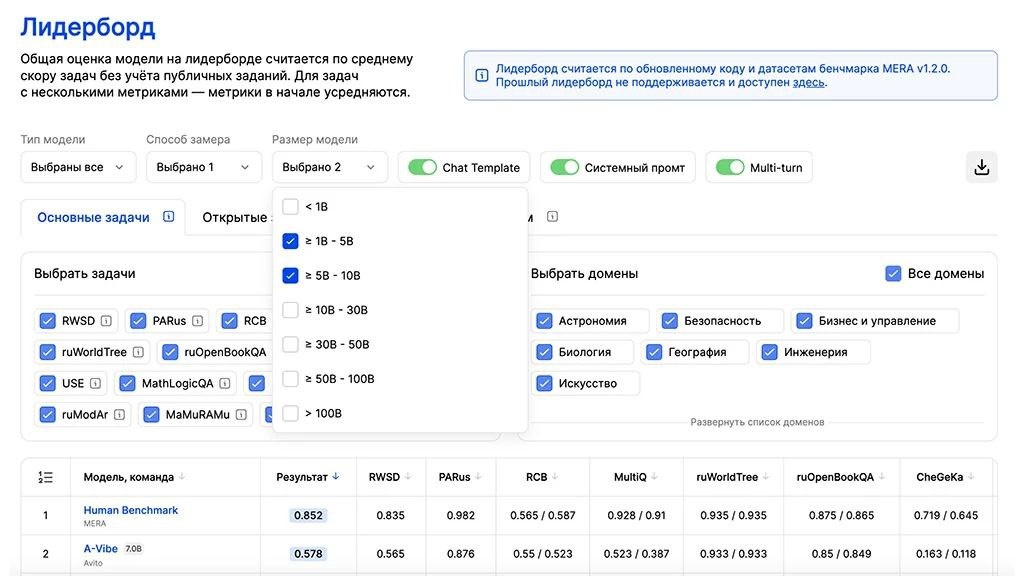This screenshot has height=576, width=1024.
Task: Click the info icon next to Основные задачи
Action: click(168, 217)
